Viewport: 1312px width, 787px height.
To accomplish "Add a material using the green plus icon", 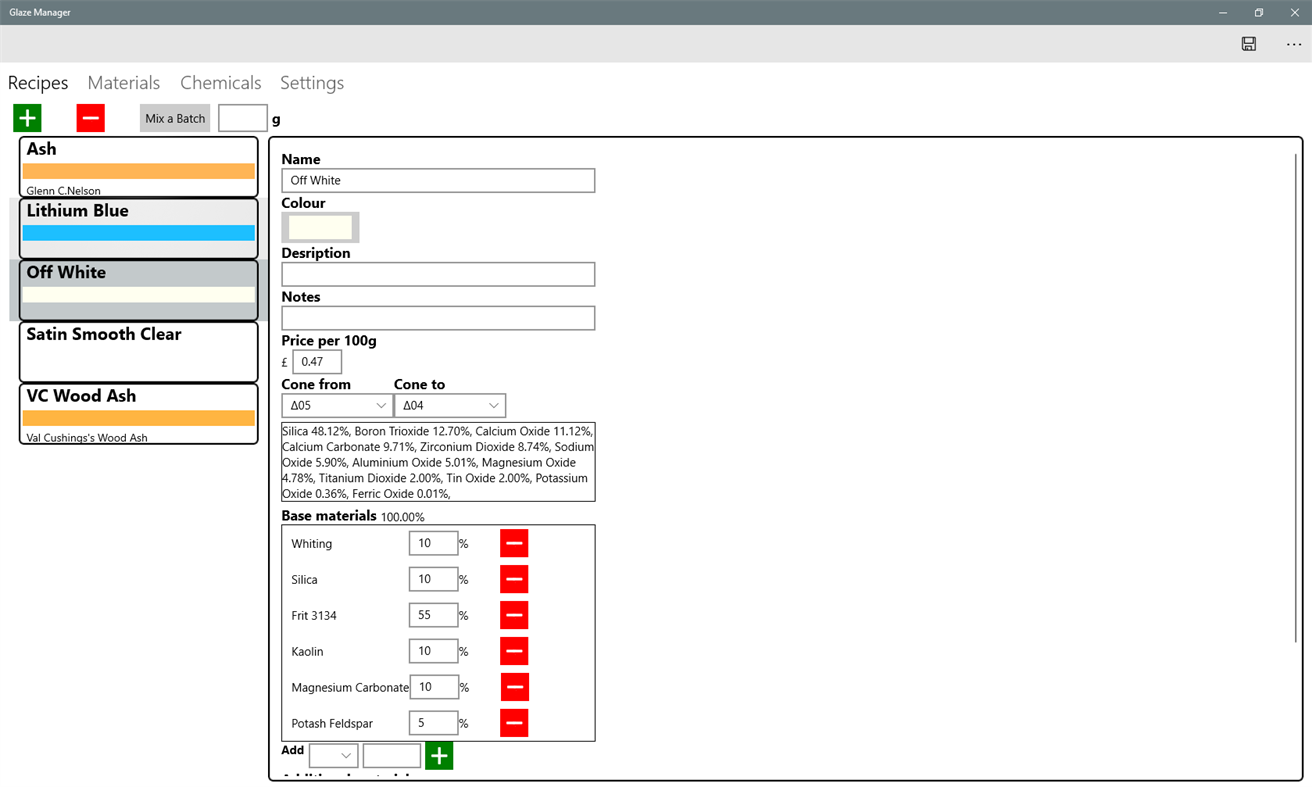I will click(438, 756).
